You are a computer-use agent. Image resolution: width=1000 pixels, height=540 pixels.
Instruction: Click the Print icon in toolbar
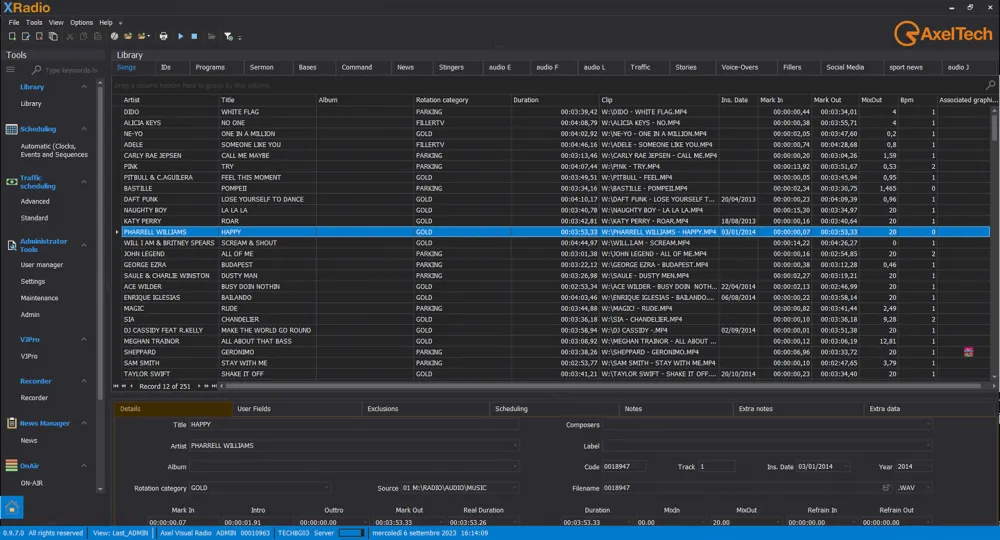164,36
